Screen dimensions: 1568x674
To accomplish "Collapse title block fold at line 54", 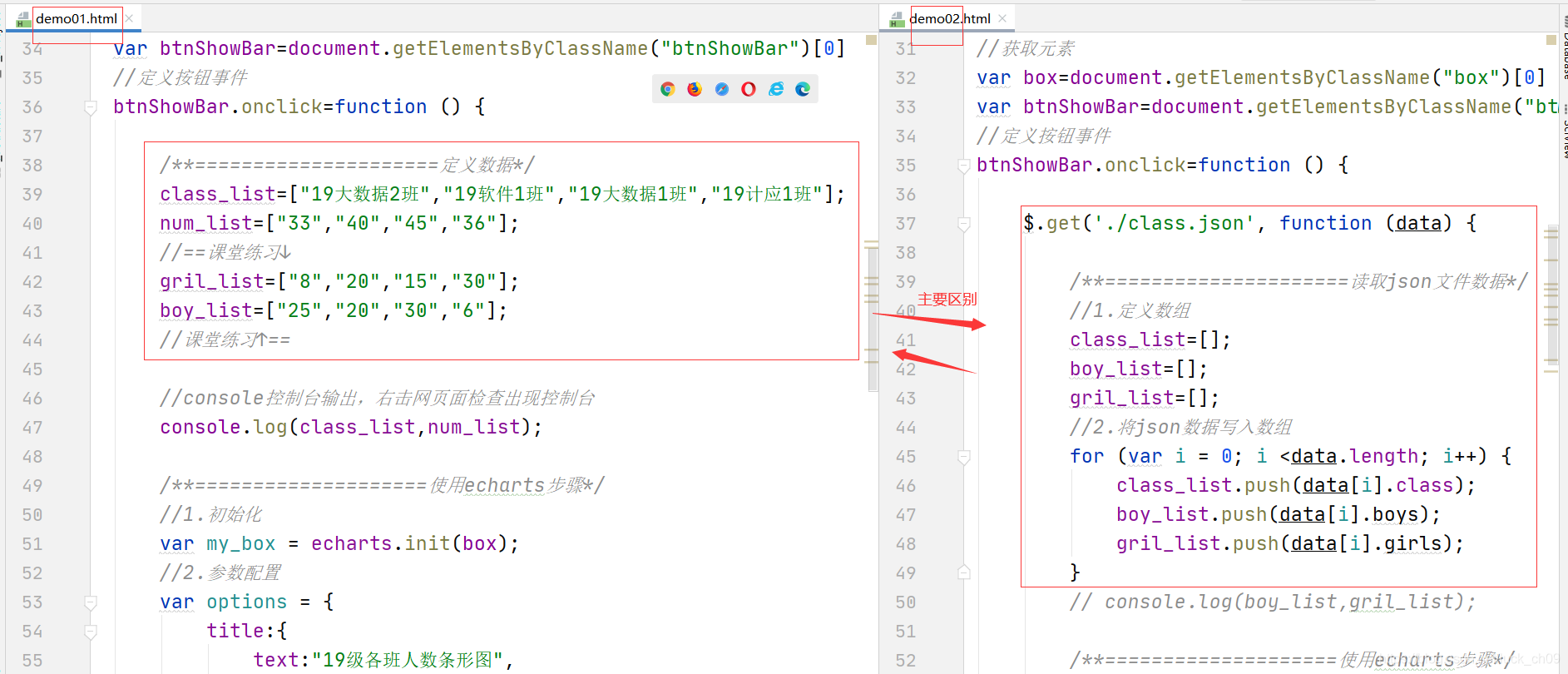I will pos(91,631).
